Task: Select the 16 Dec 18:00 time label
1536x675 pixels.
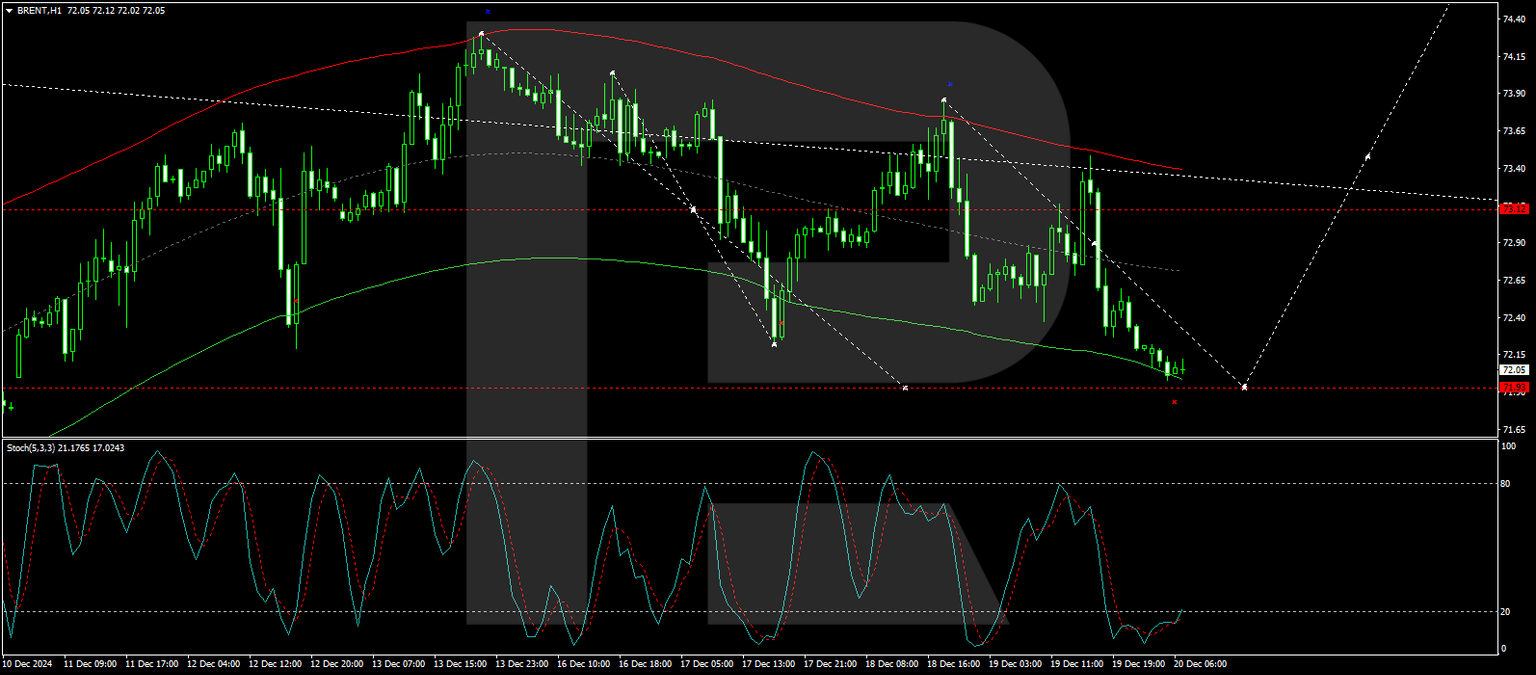Action: pos(646,663)
